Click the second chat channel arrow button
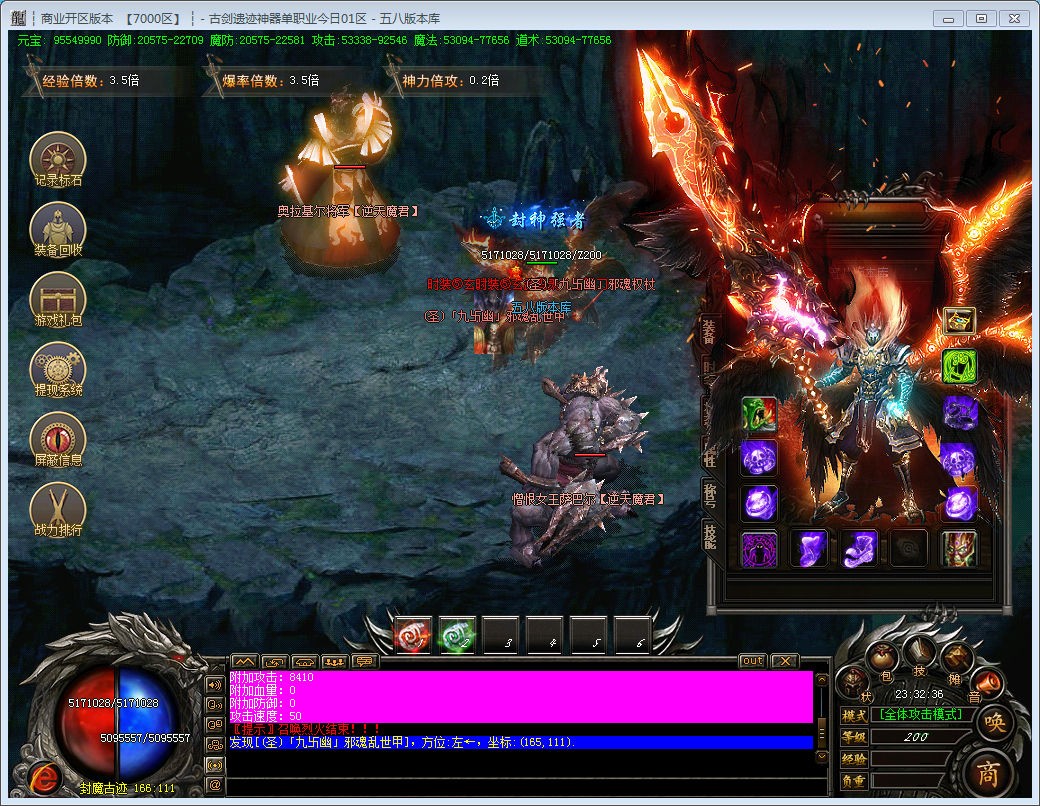Viewport: 1040px width, 806px height. pos(274,661)
